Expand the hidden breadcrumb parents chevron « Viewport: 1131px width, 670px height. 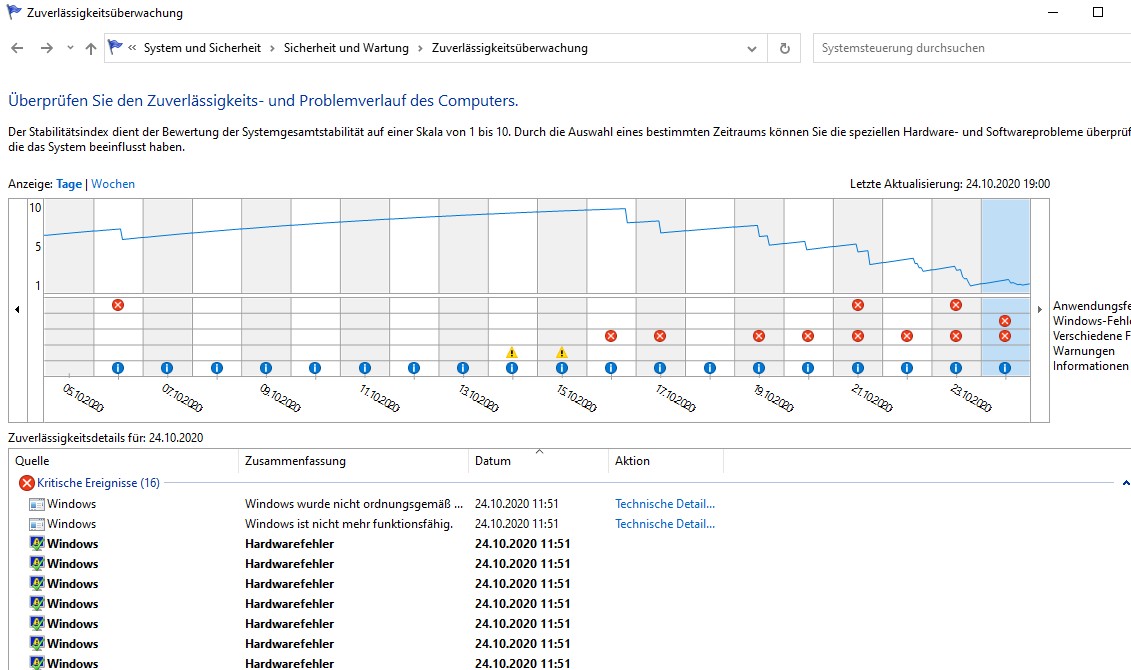point(132,48)
